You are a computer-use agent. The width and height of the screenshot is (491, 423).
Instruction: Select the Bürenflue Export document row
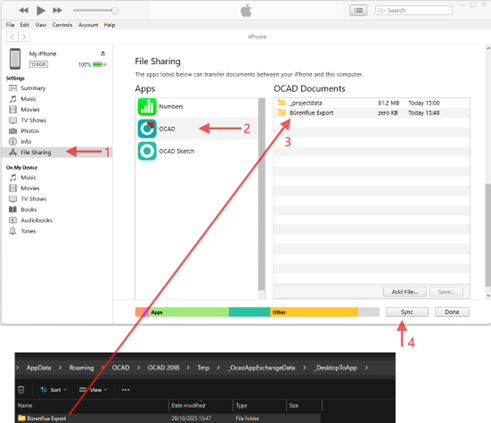[x=372, y=113]
